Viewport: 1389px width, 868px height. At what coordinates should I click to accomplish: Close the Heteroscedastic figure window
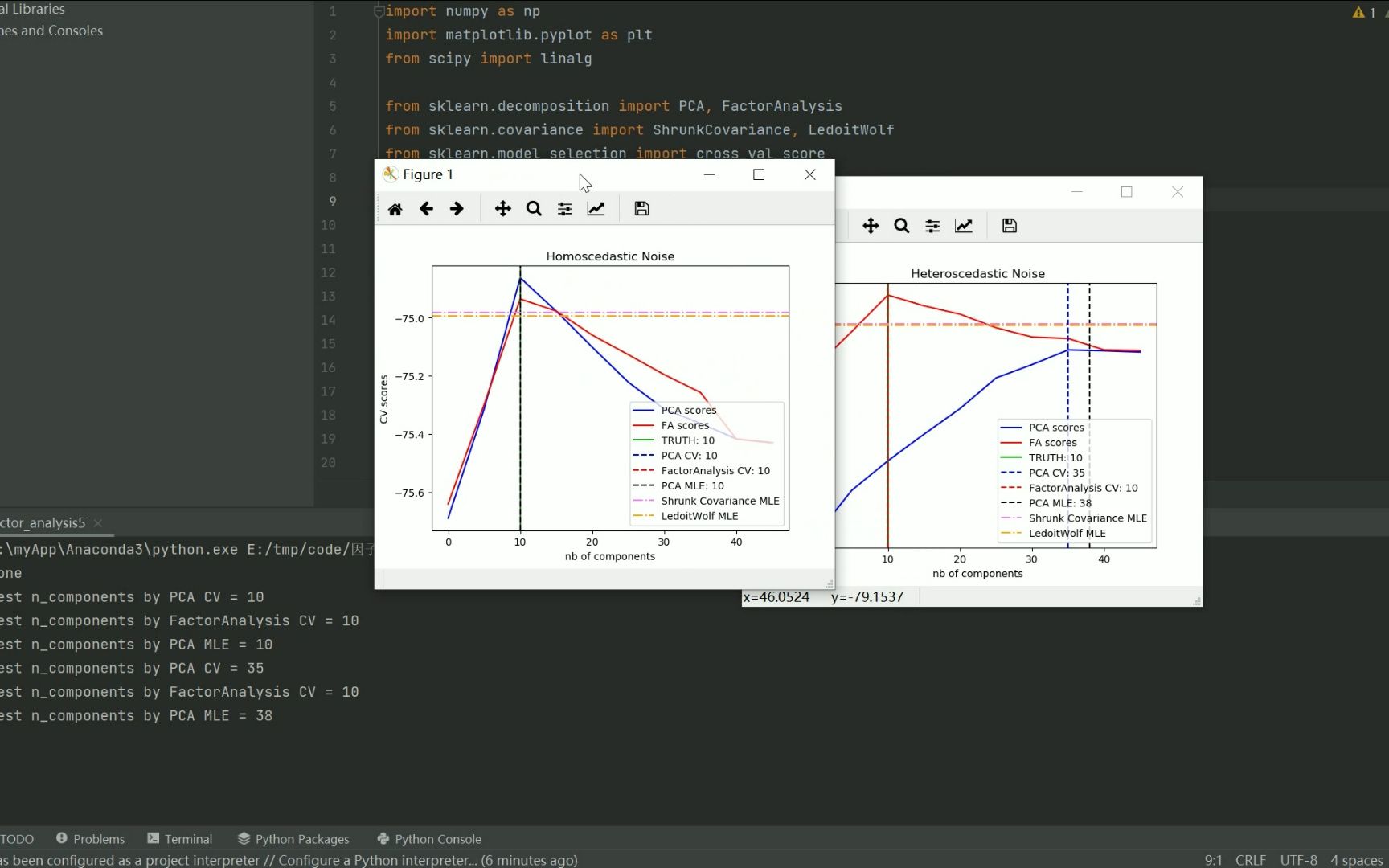(x=1178, y=192)
